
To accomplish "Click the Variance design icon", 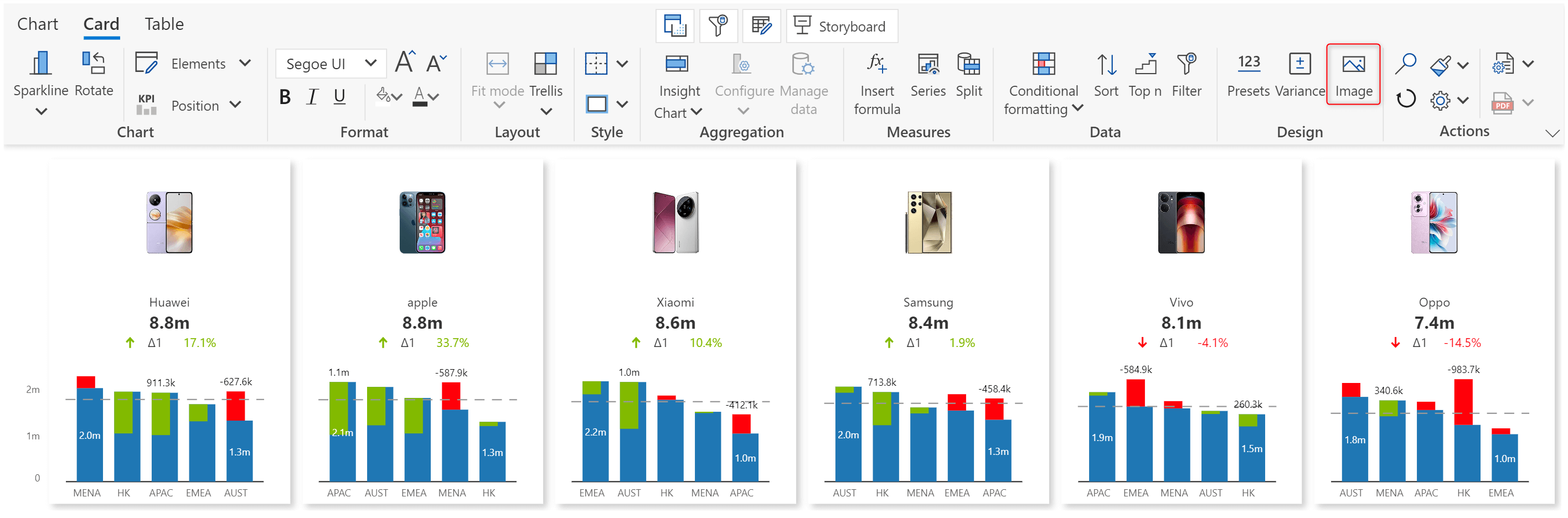I will 1299,64.
